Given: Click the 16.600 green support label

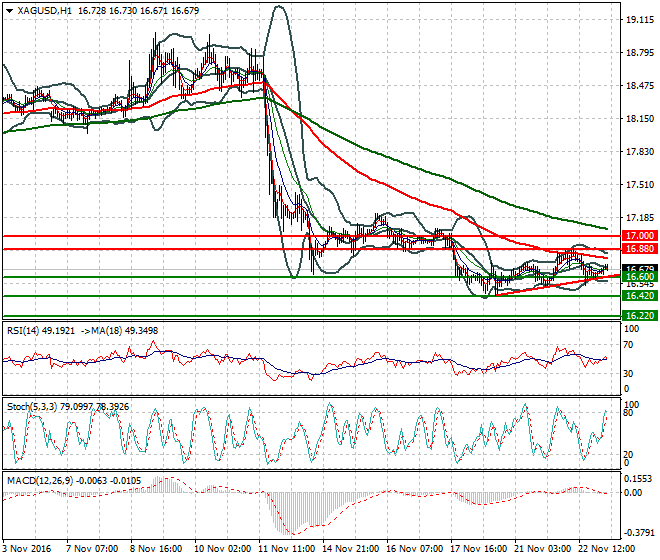Looking at the screenshot, I should point(637,277).
